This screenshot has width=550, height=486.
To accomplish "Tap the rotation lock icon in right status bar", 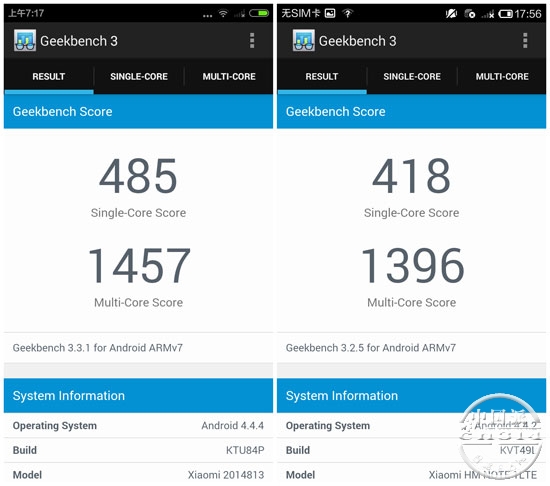I will tap(470, 14).
